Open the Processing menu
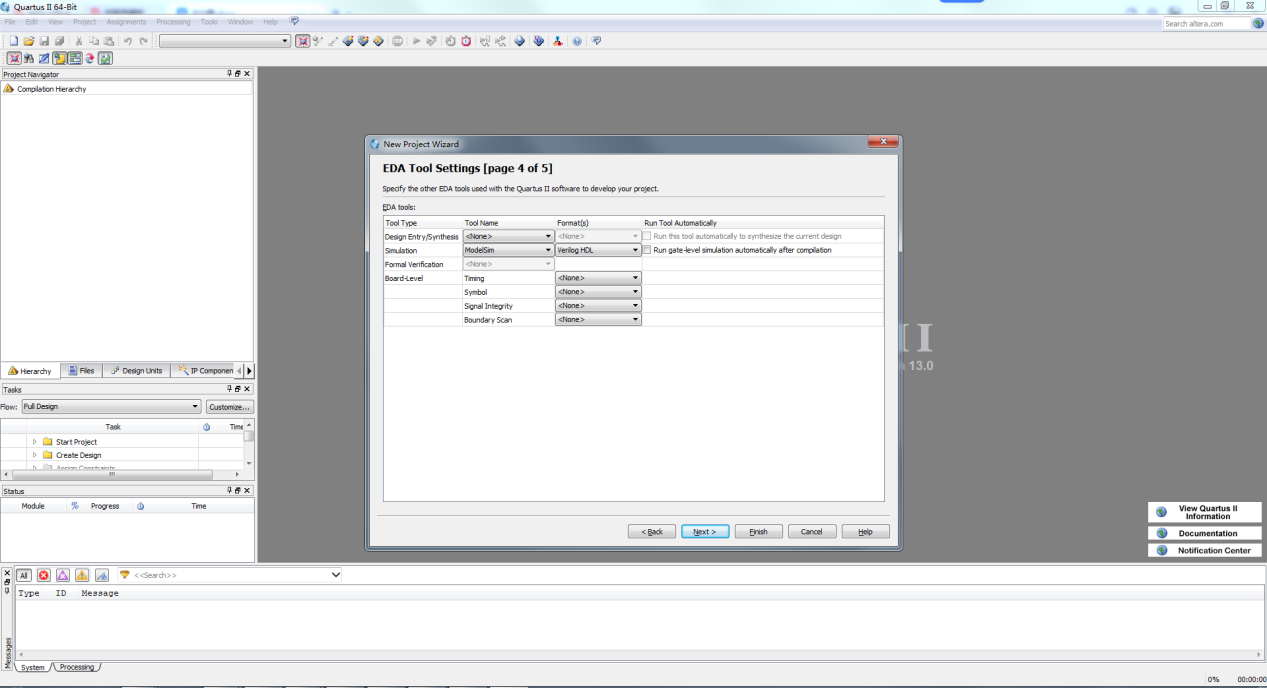Image resolution: width=1267 pixels, height=688 pixels. tap(173, 21)
